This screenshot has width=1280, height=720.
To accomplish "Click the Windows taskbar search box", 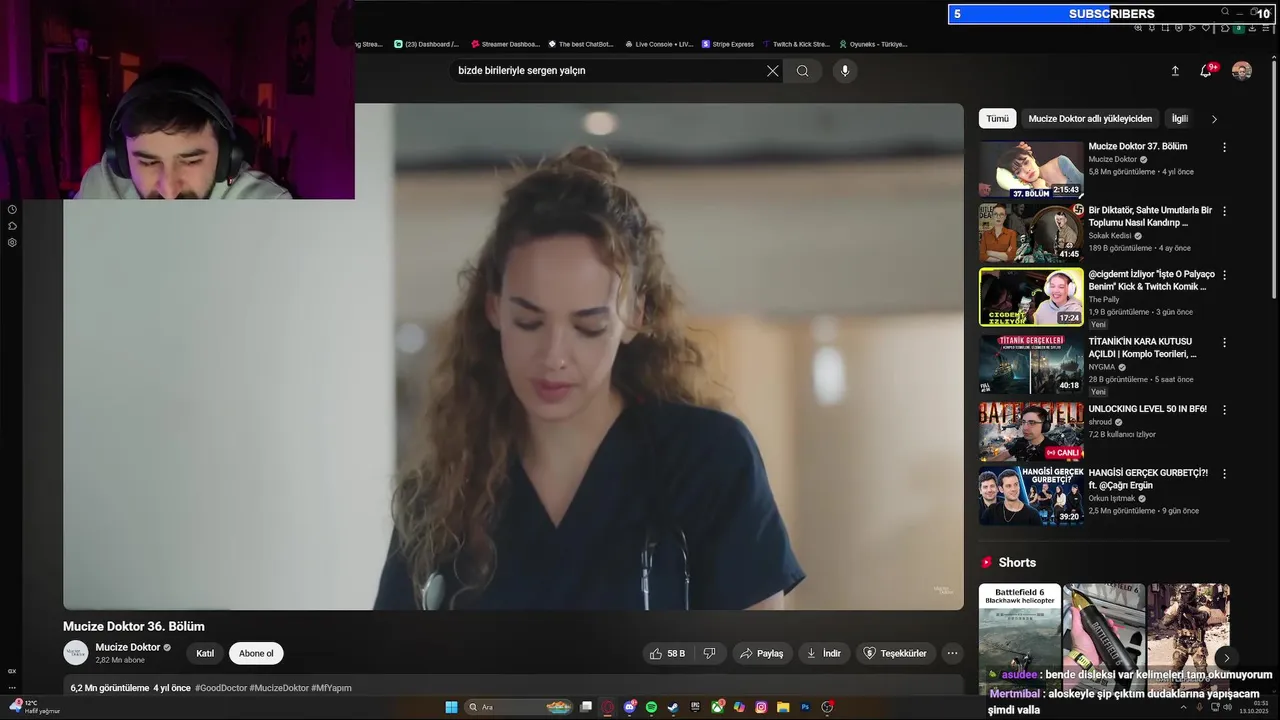I will tap(518, 707).
